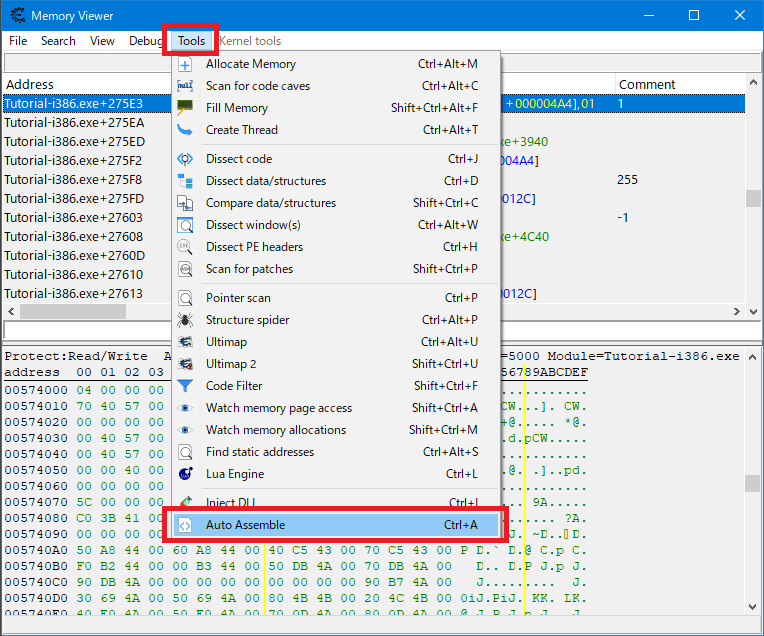
Task: Click the Address column header
Action: [30, 84]
